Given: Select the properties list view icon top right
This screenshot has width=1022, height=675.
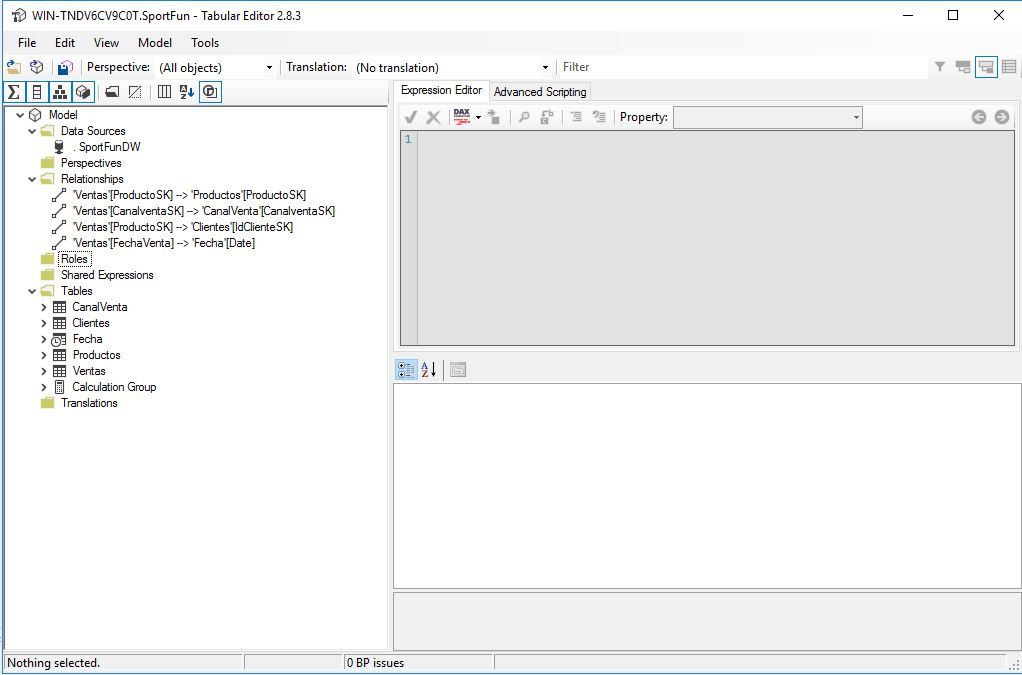Looking at the screenshot, I should pos(1009,66).
